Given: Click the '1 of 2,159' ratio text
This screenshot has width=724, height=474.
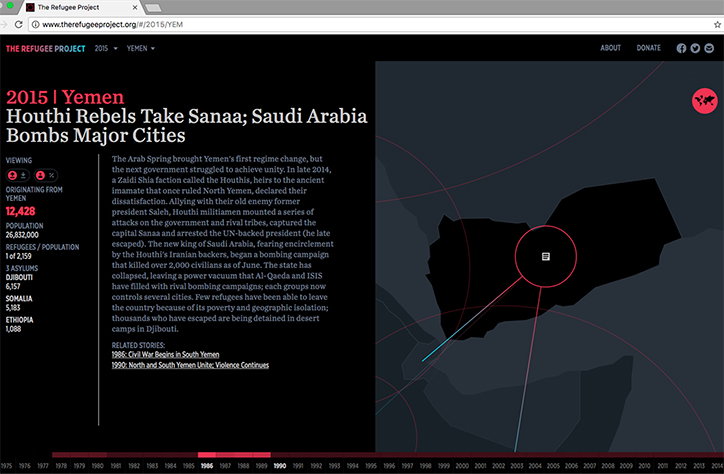Looking at the screenshot, I should (x=18, y=256).
